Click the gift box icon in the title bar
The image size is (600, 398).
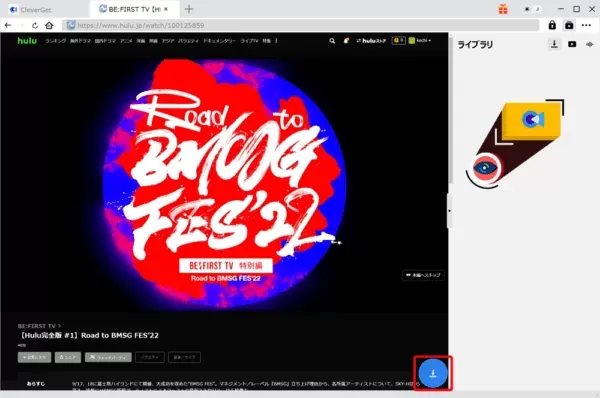point(503,9)
